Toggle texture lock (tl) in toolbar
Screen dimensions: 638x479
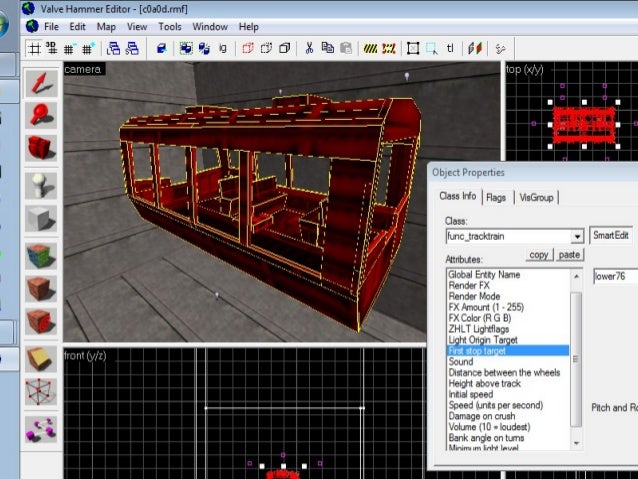[451, 47]
